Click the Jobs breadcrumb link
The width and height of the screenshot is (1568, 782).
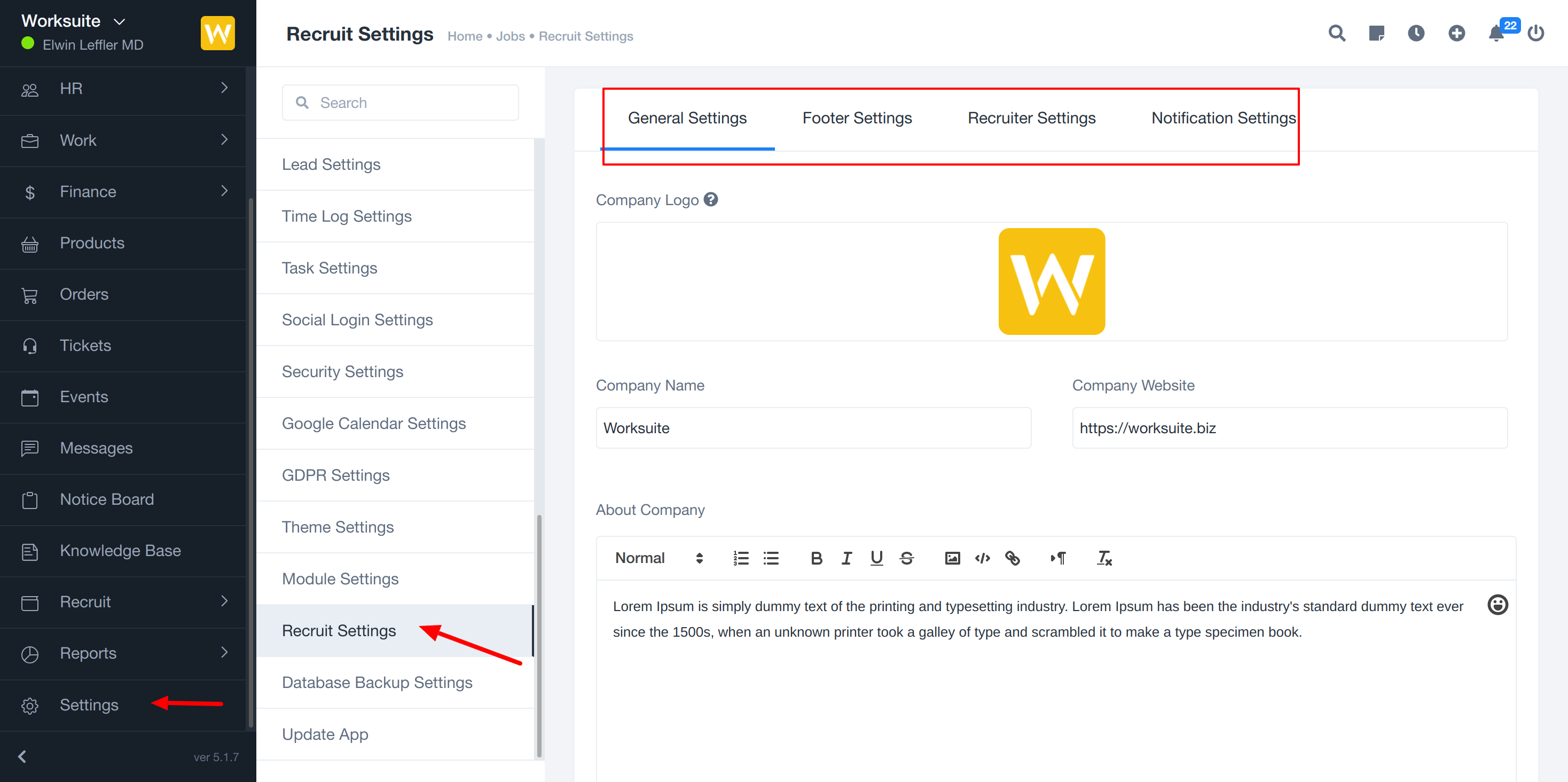click(x=510, y=36)
